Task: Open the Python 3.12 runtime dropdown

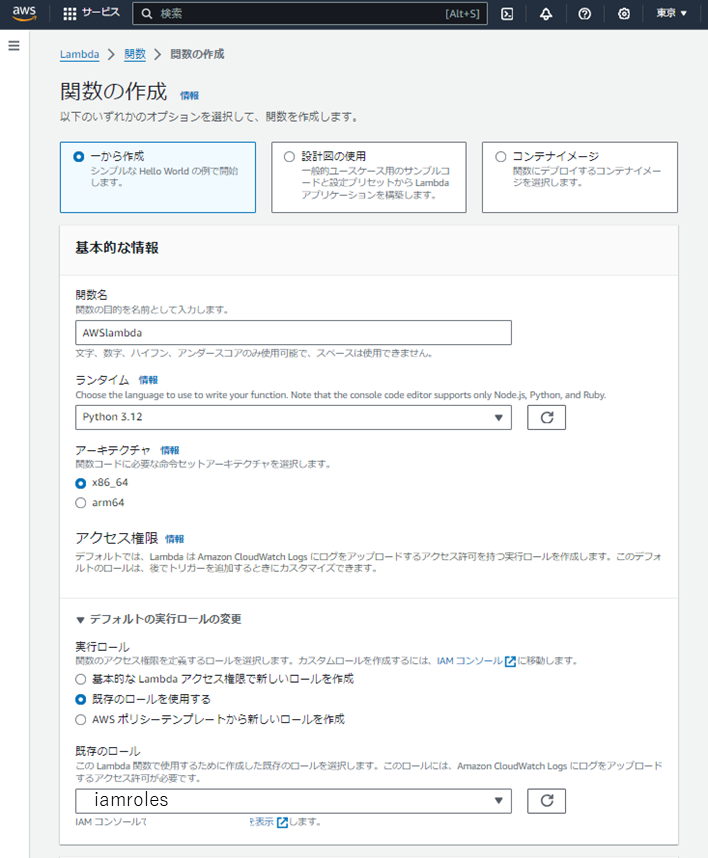Action: 293,418
